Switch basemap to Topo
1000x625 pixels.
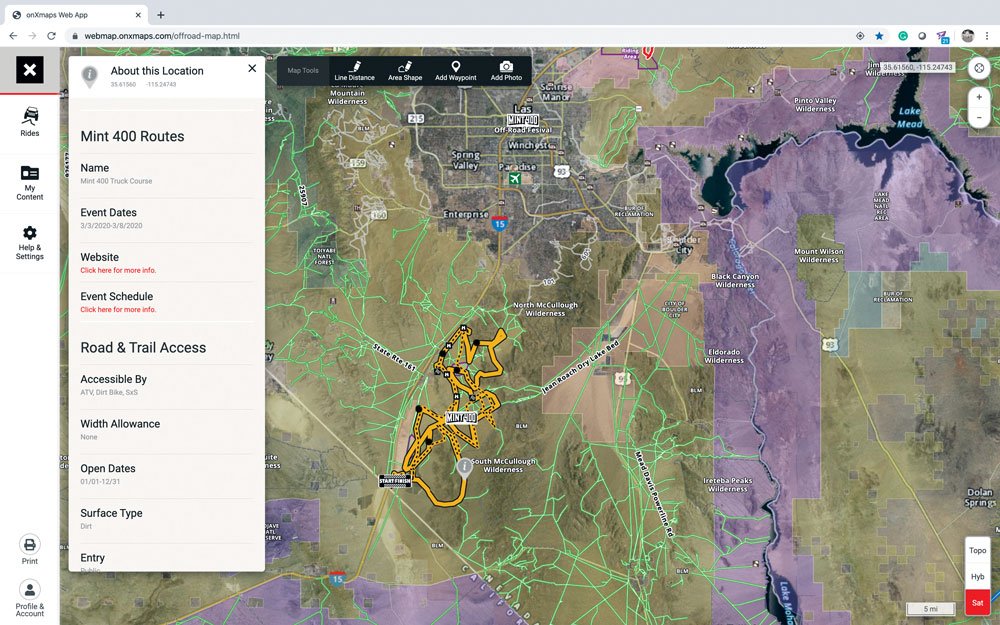coord(977,550)
